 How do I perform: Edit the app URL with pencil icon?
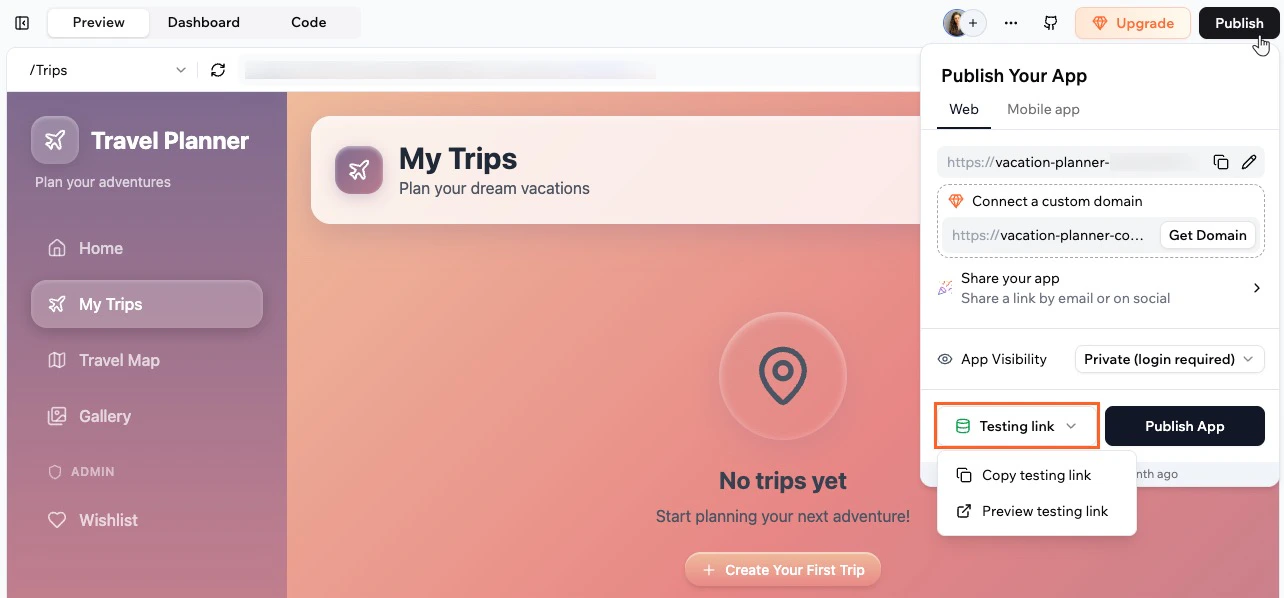point(1249,162)
